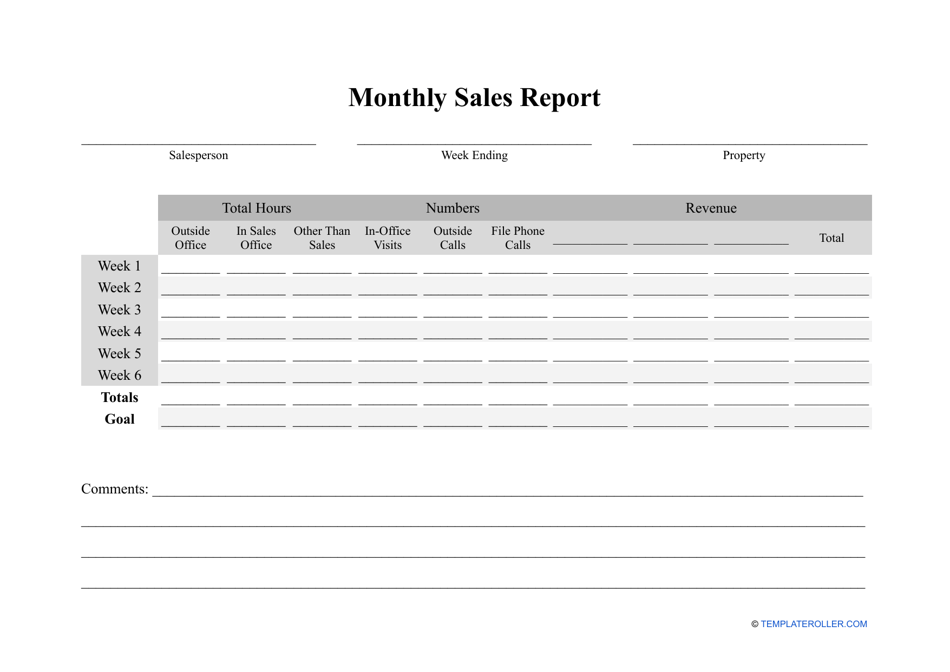950x672 pixels.
Task: Click the Goal row label
Action: pos(119,419)
